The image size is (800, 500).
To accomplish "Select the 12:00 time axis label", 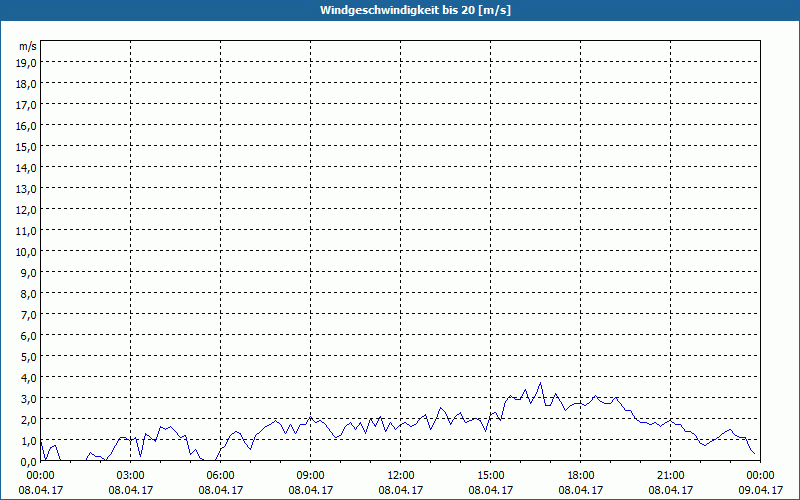I will pyautogui.click(x=401, y=476).
